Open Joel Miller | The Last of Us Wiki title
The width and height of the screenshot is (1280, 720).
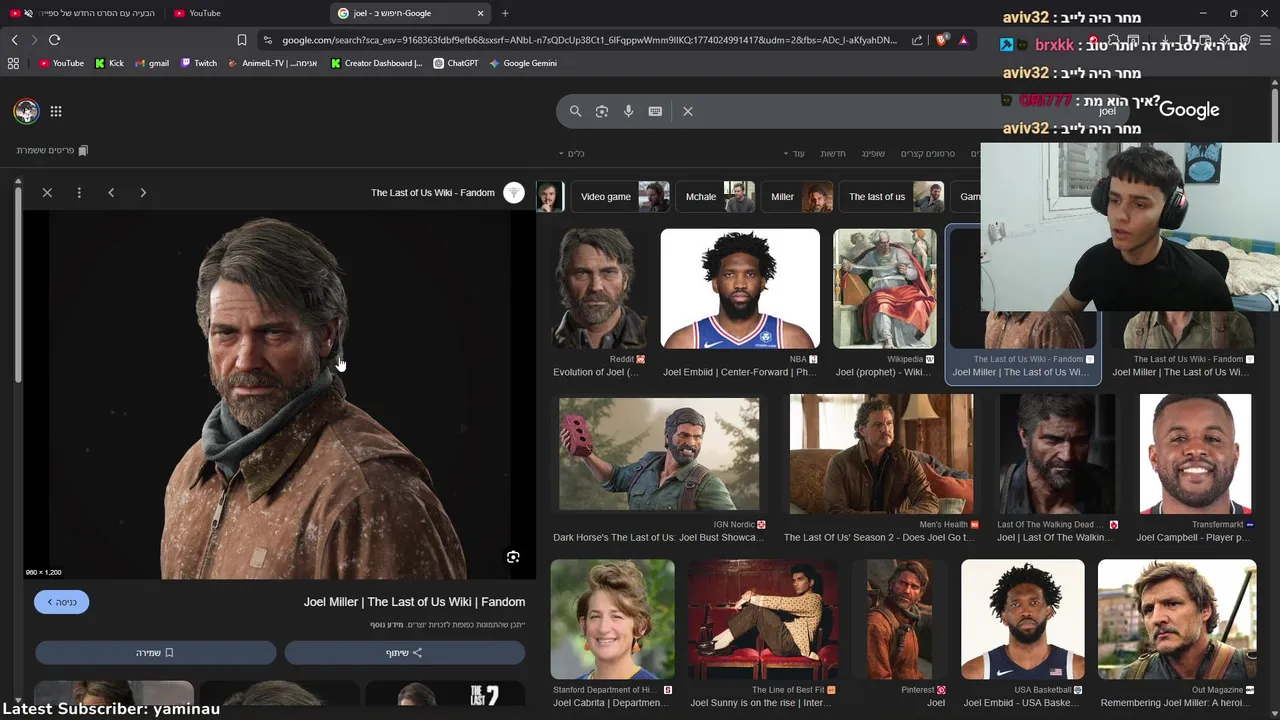tap(414, 602)
